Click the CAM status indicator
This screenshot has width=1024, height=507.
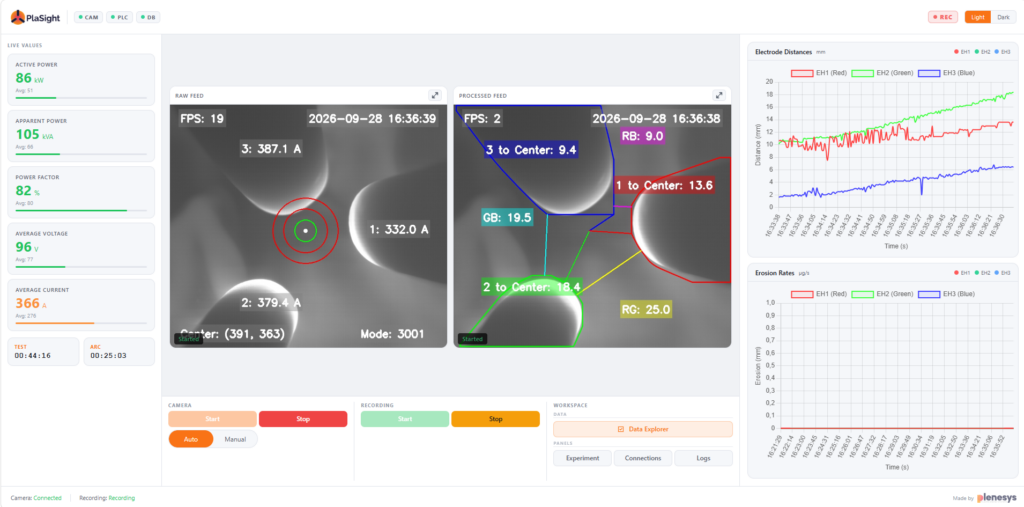(x=88, y=18)
